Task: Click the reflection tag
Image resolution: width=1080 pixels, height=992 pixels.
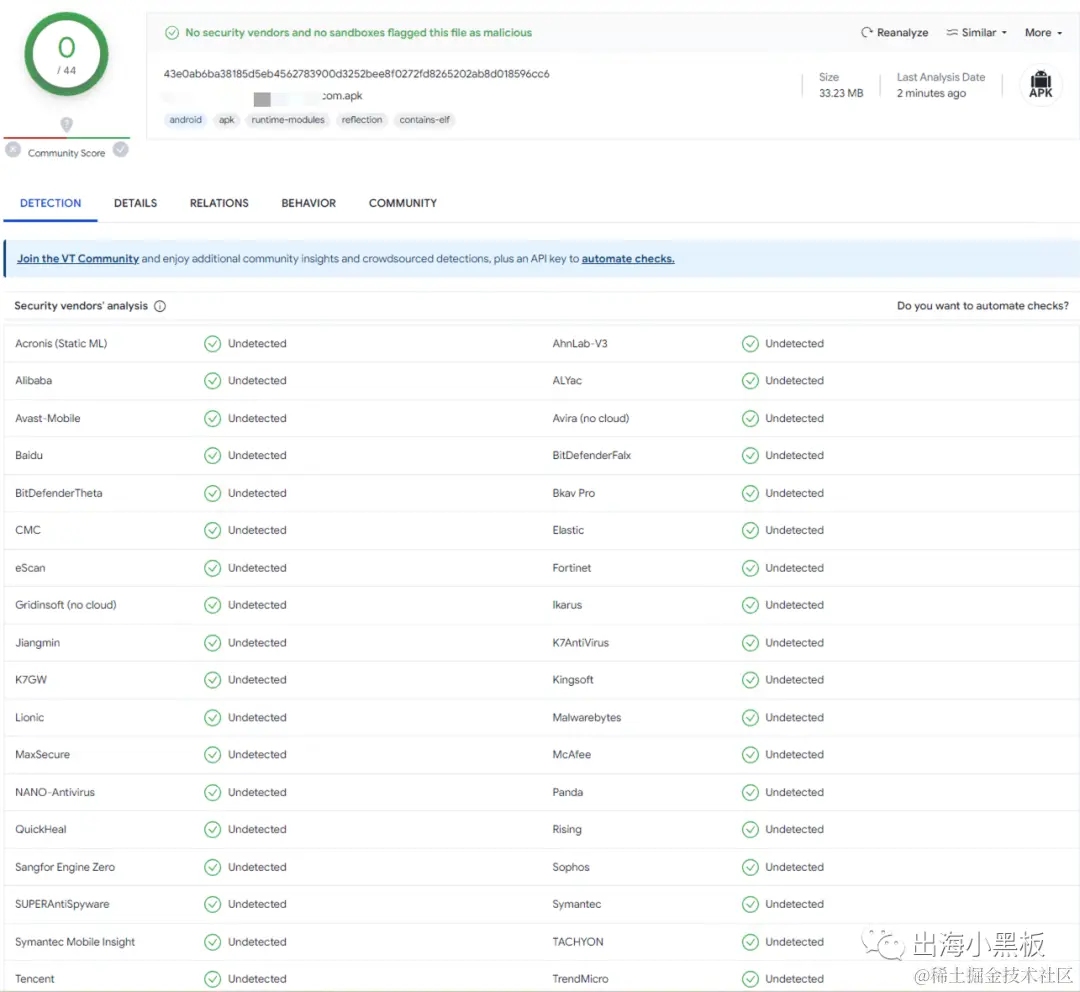Action: tap(362, 120)
